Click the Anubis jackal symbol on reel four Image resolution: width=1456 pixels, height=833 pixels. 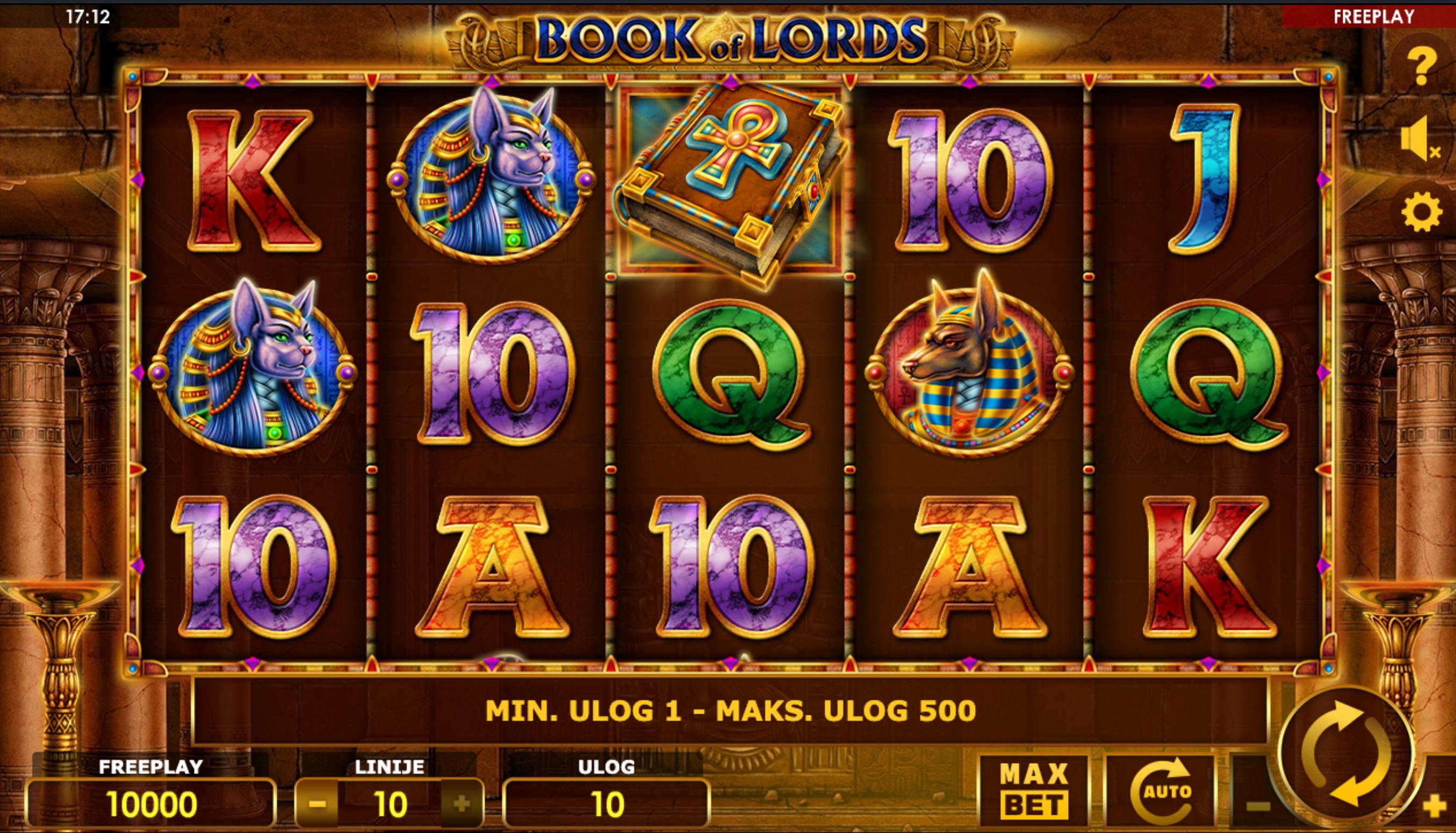tap(969, 364)
